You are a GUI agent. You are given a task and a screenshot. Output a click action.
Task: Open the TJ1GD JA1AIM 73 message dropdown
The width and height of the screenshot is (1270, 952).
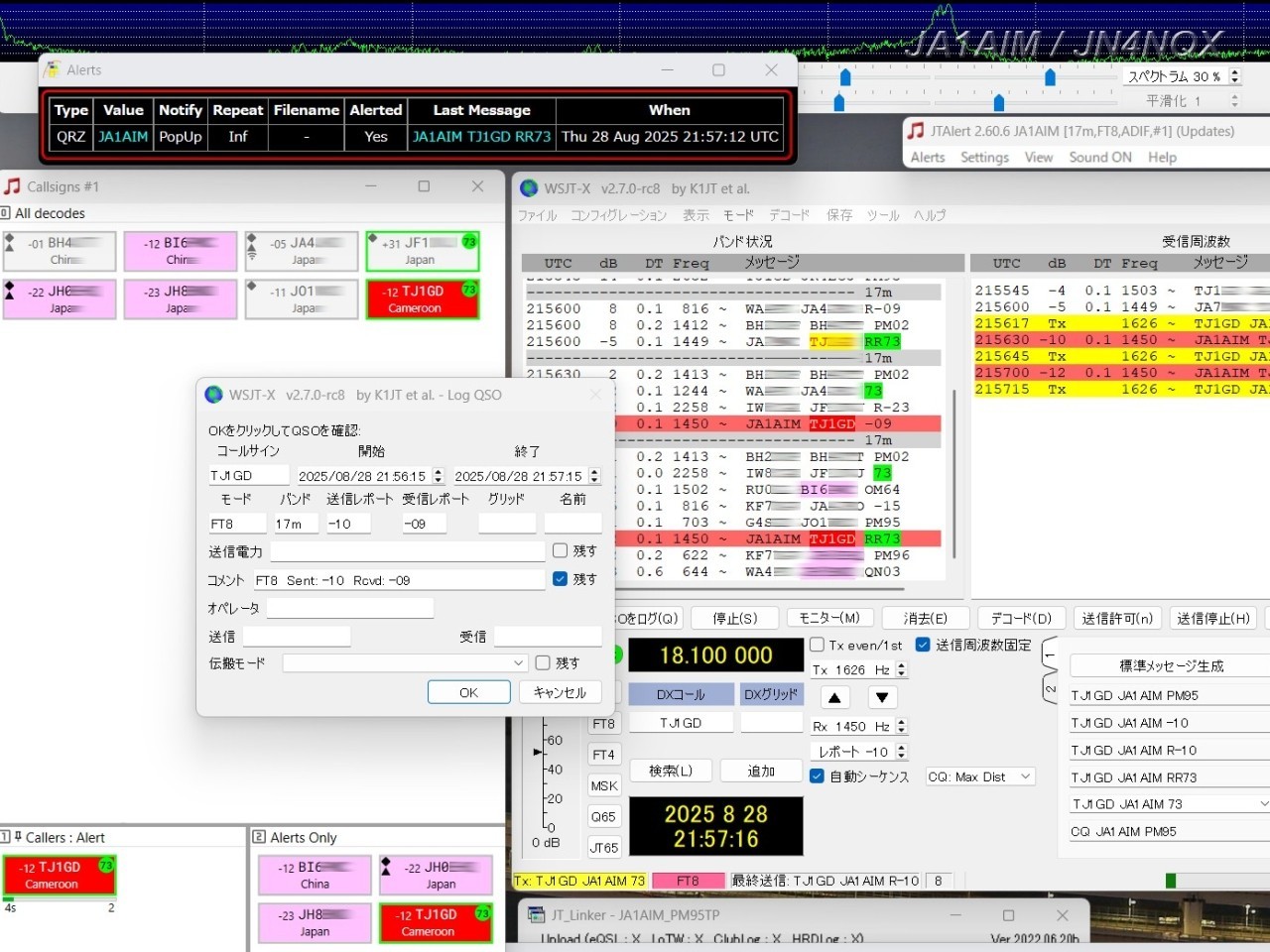coord(1262,804)
